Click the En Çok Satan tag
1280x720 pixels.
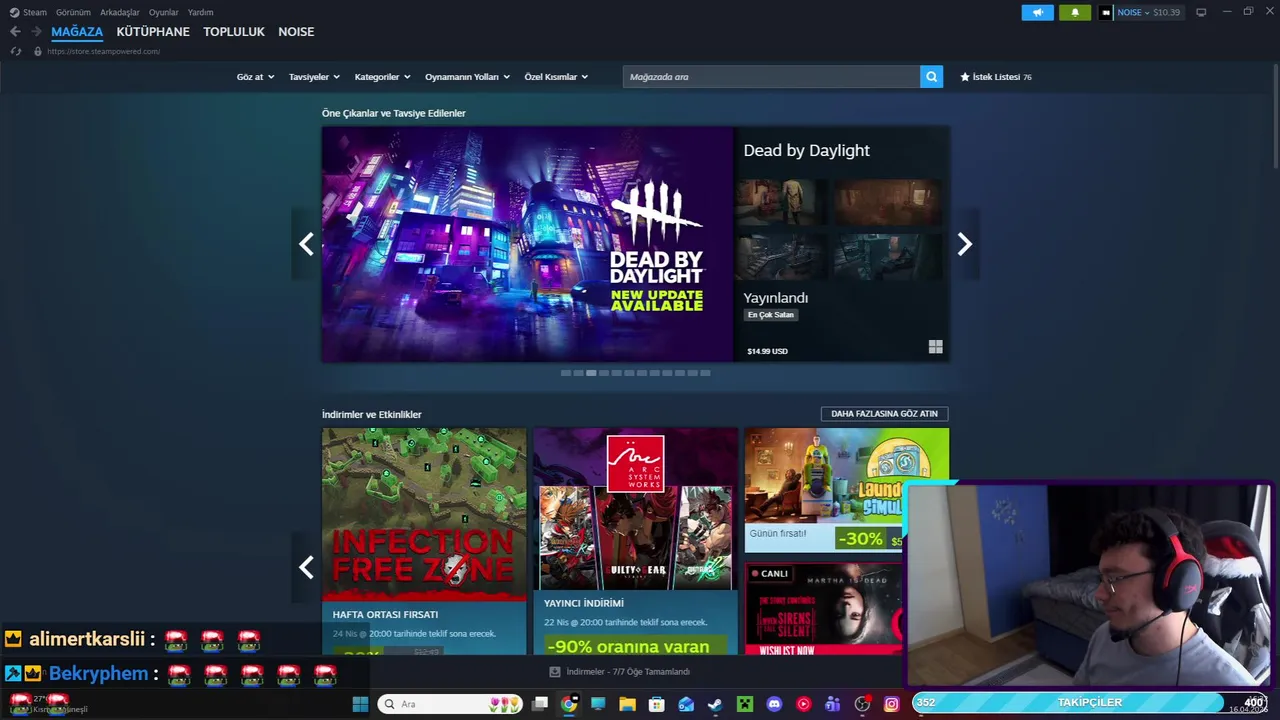tap(770, 315)
